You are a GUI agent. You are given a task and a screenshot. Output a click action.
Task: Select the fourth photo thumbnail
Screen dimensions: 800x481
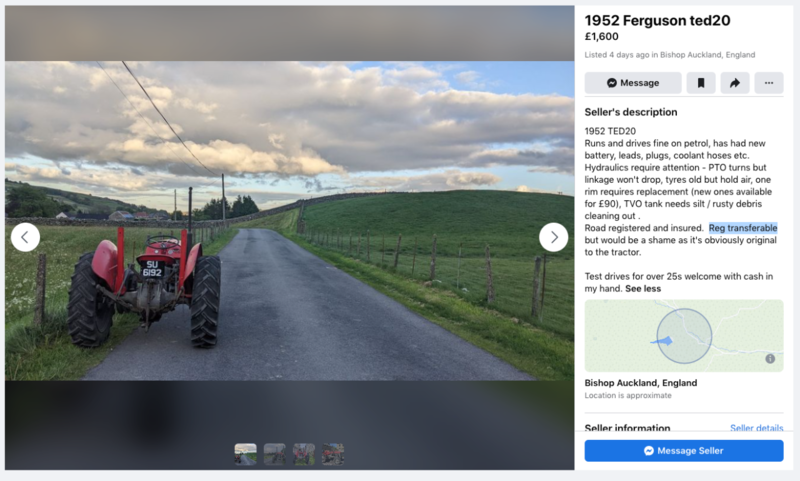point(333,454)
